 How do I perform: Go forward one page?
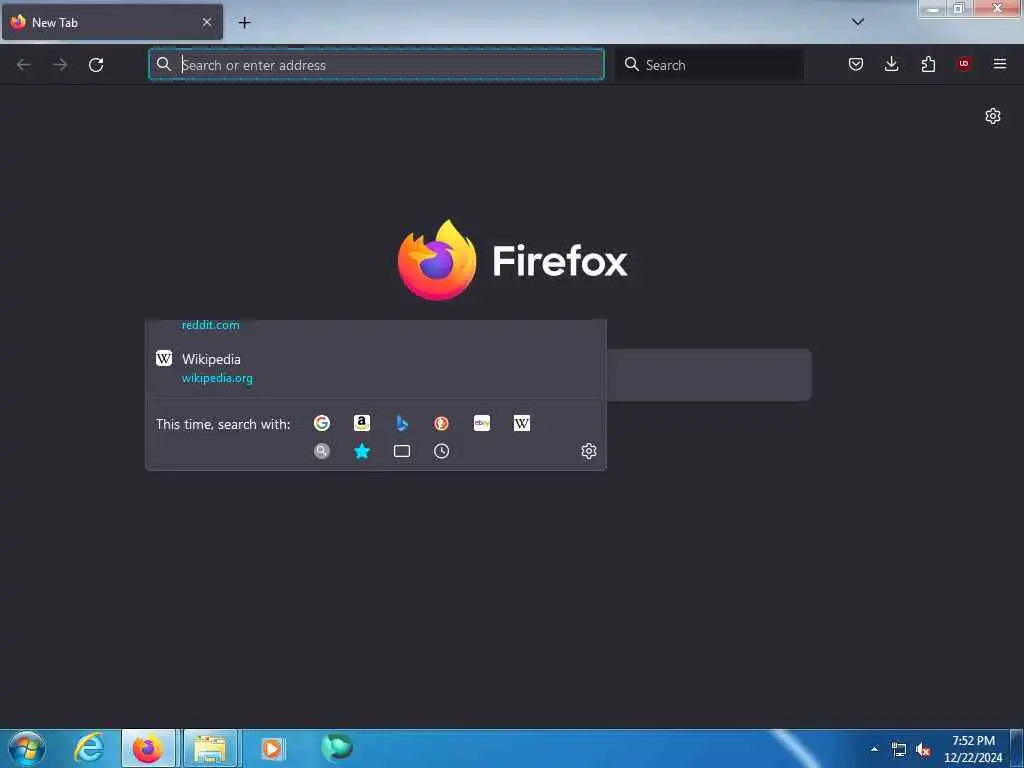(60, 65)
